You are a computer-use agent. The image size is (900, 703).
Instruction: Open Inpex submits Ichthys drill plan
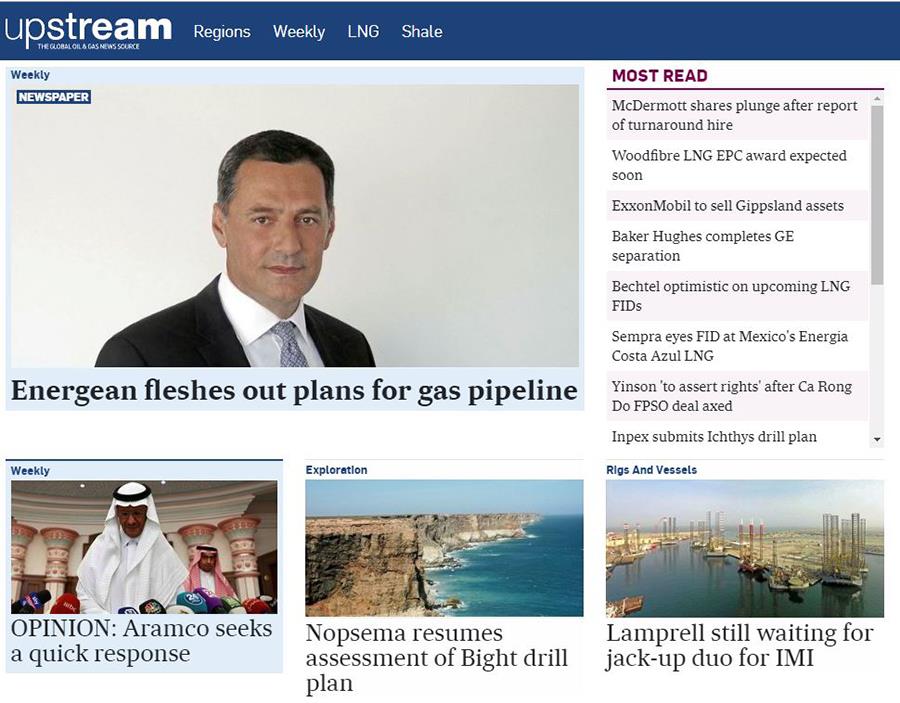click(714, 437)
